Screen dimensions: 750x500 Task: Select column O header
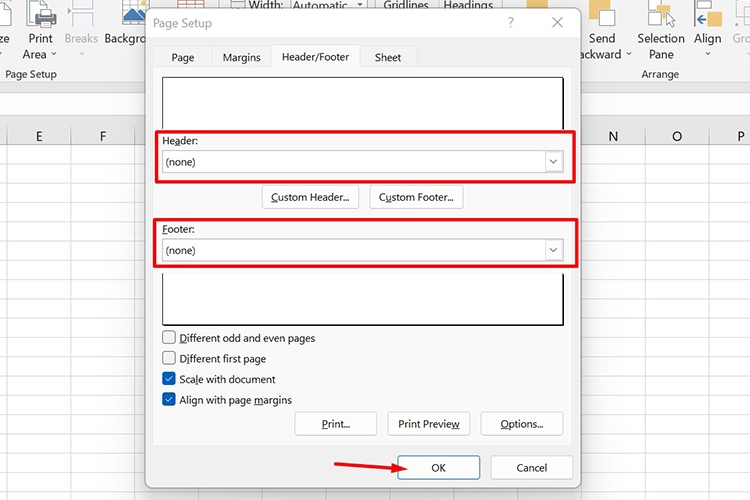pos(677,136)
